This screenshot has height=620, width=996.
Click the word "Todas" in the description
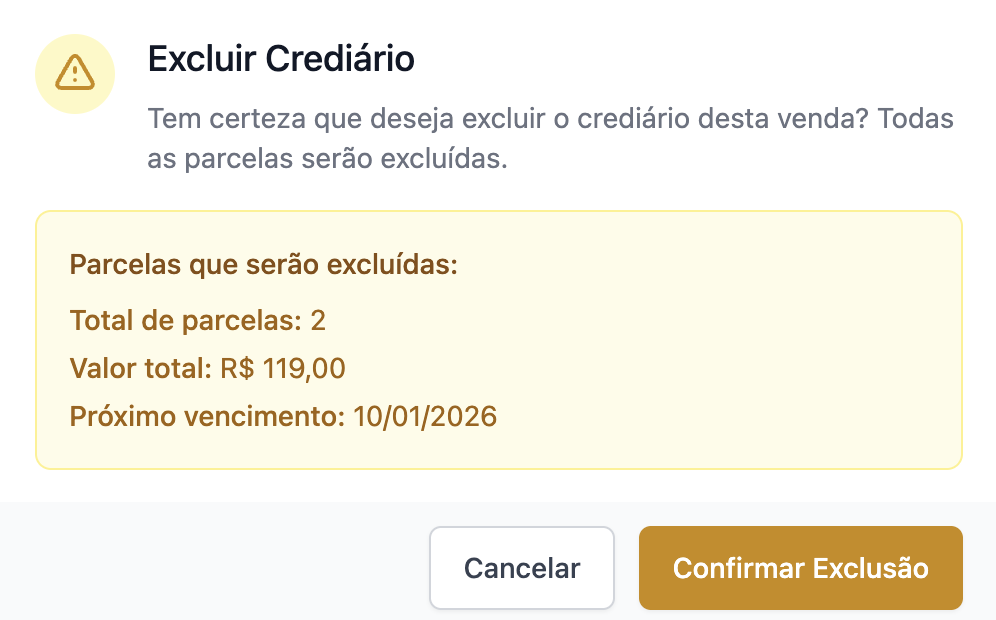point(917,120)
